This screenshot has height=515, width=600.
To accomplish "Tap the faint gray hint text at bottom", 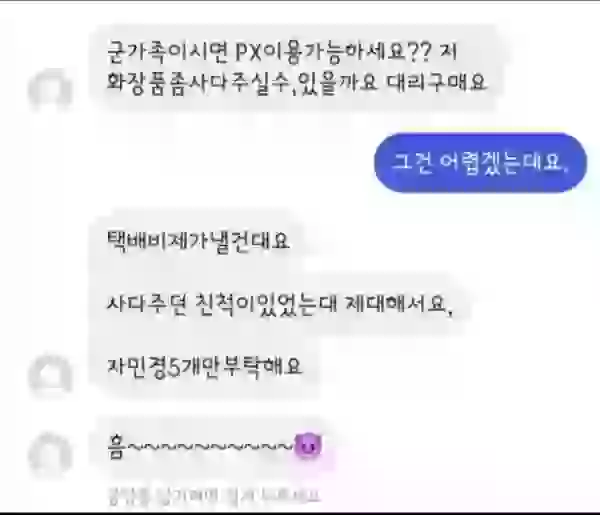I will point(213,495).
